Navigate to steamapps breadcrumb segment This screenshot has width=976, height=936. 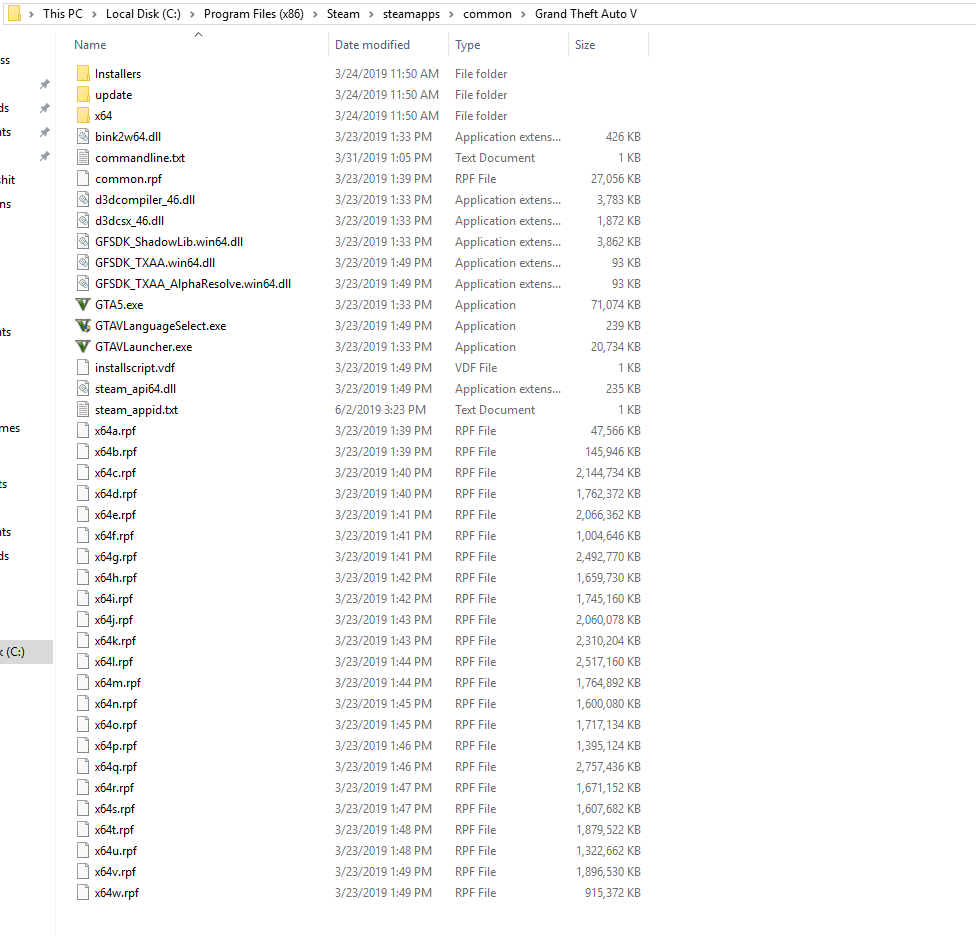point(411,14)
